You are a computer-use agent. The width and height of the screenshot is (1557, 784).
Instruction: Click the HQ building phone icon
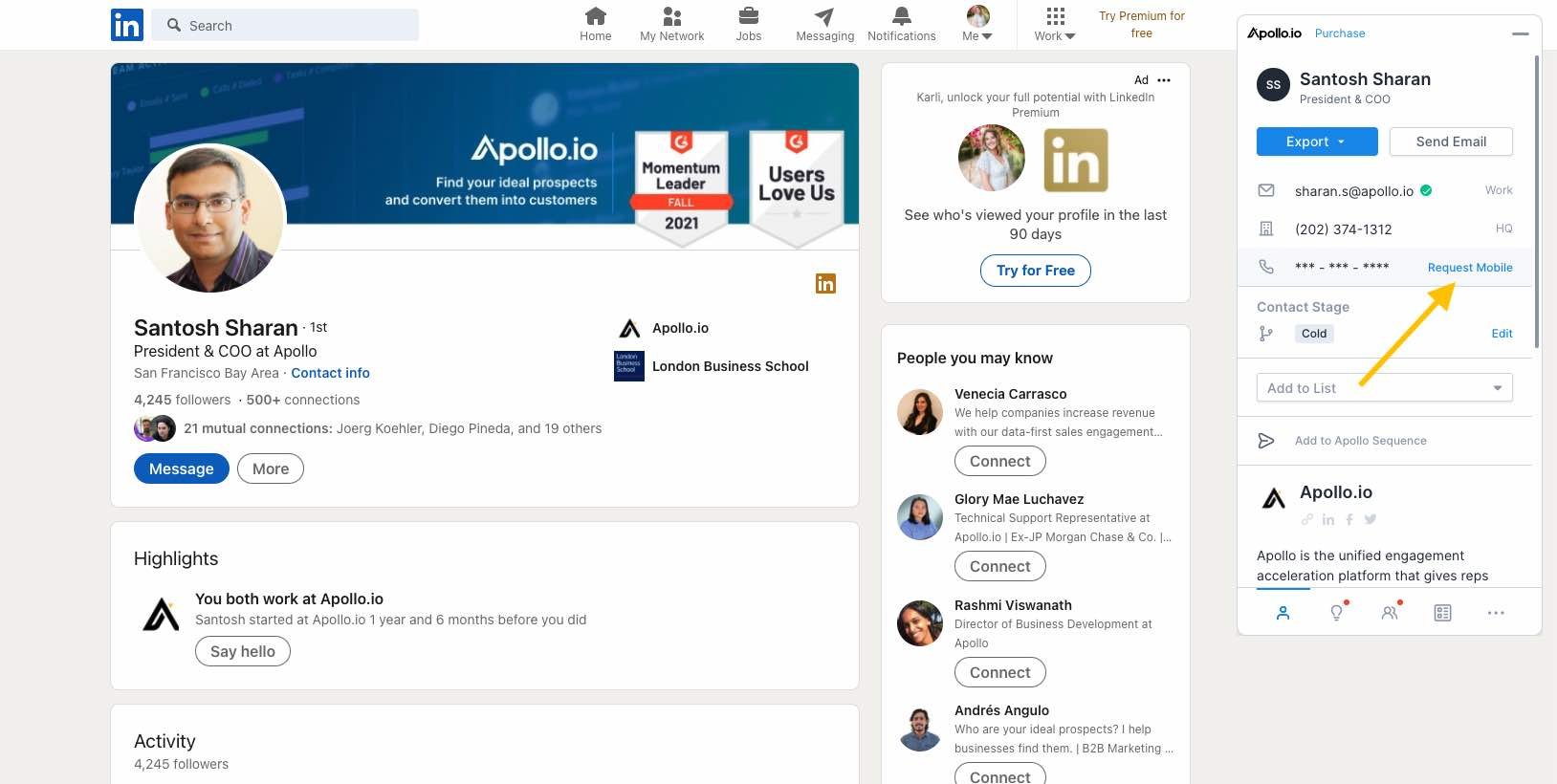(x=1266, y=229)
